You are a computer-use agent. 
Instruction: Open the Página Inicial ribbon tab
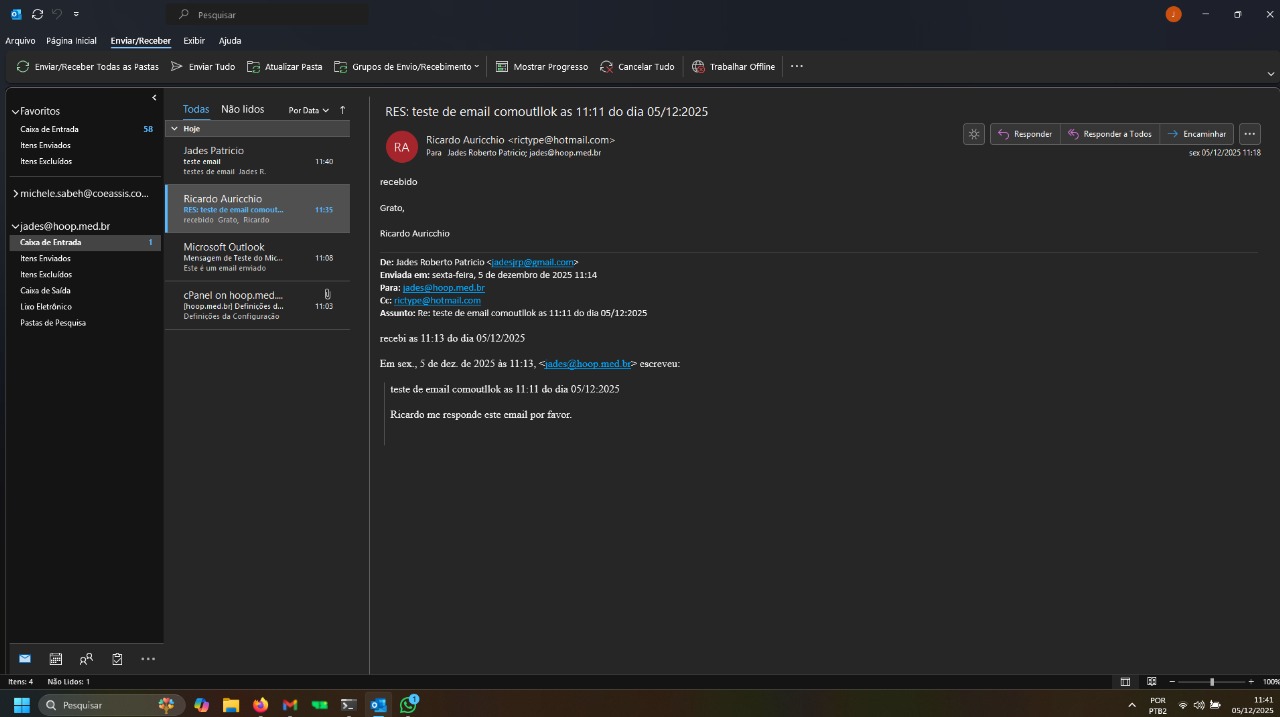coord(71,41)
